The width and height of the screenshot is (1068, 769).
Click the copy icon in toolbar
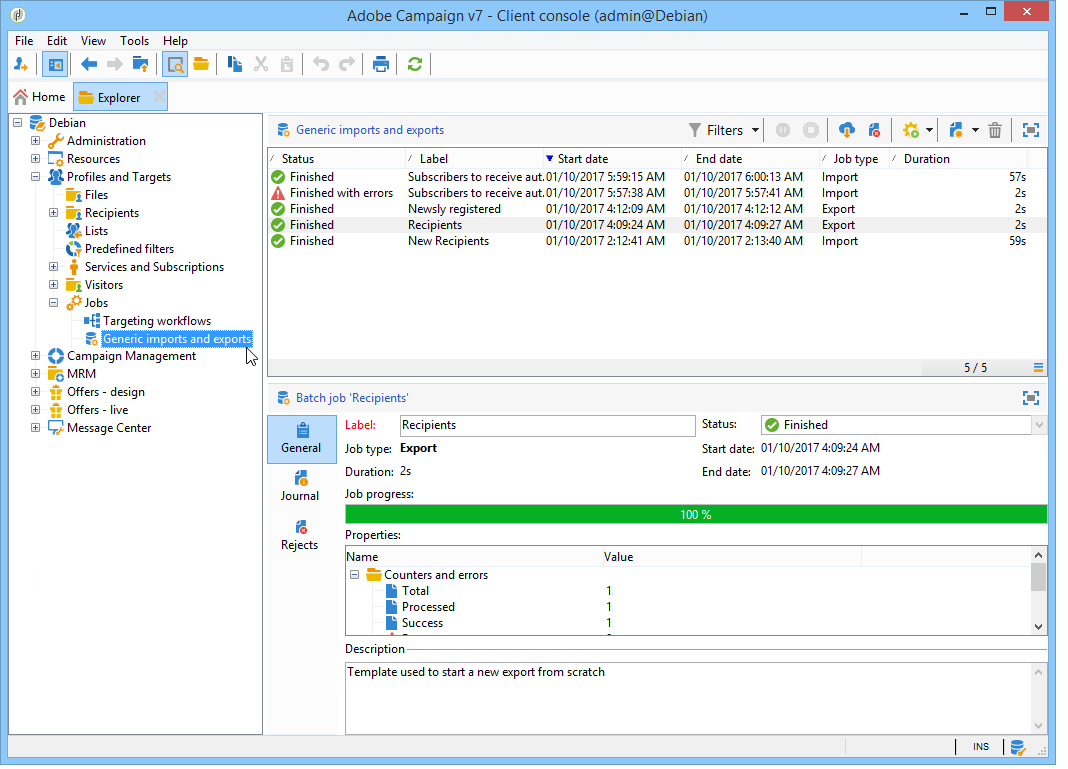pyautogui.click(x=234, y=65)
